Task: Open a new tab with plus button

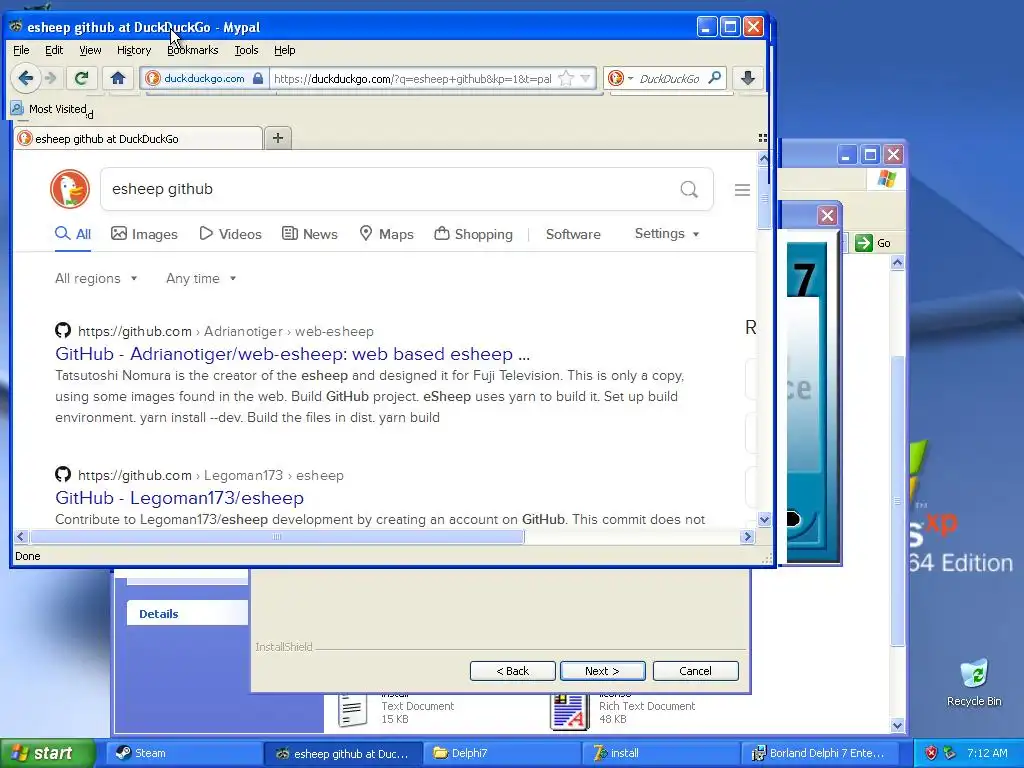Action: (278, 138)
